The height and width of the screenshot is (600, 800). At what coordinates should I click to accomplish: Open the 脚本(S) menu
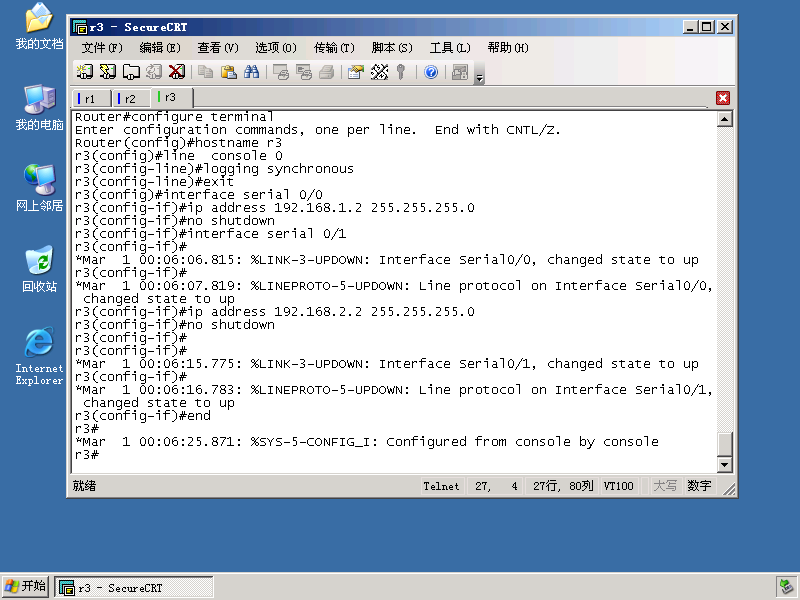[x=392, y=48]
